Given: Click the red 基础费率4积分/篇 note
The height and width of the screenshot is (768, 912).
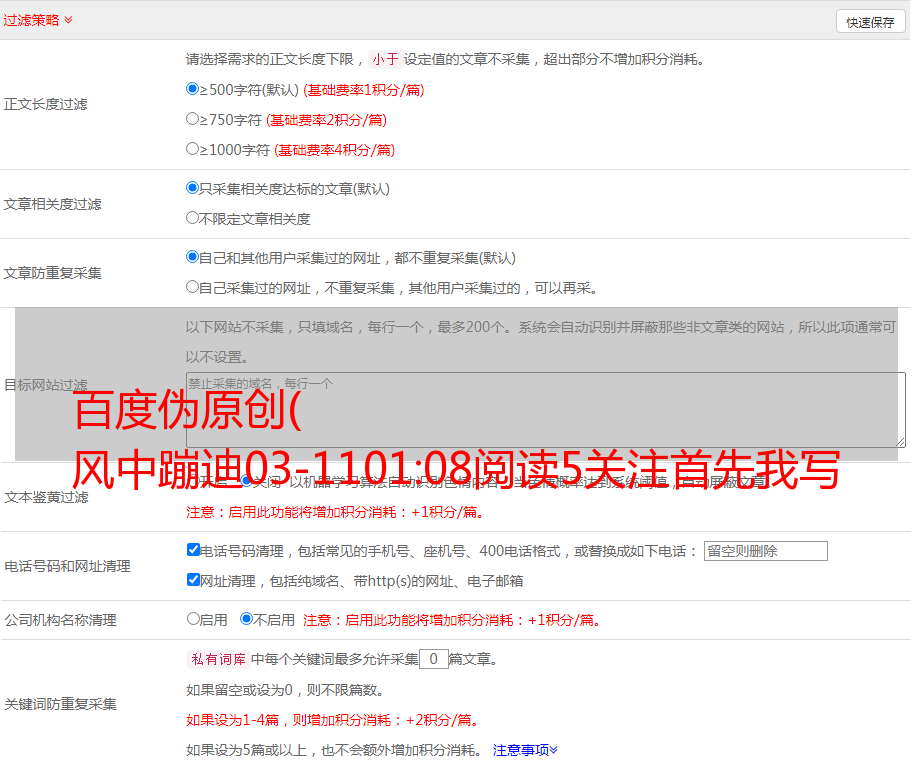Looking at the screenshot, I should click(x=334, y=150).
